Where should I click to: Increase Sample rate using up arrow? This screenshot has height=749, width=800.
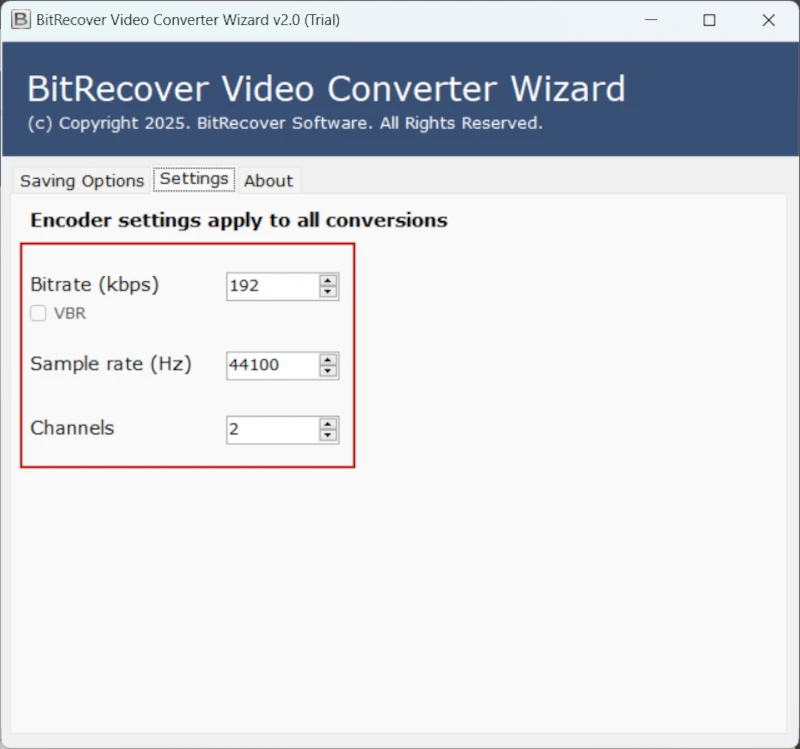(x=328, y=359)
